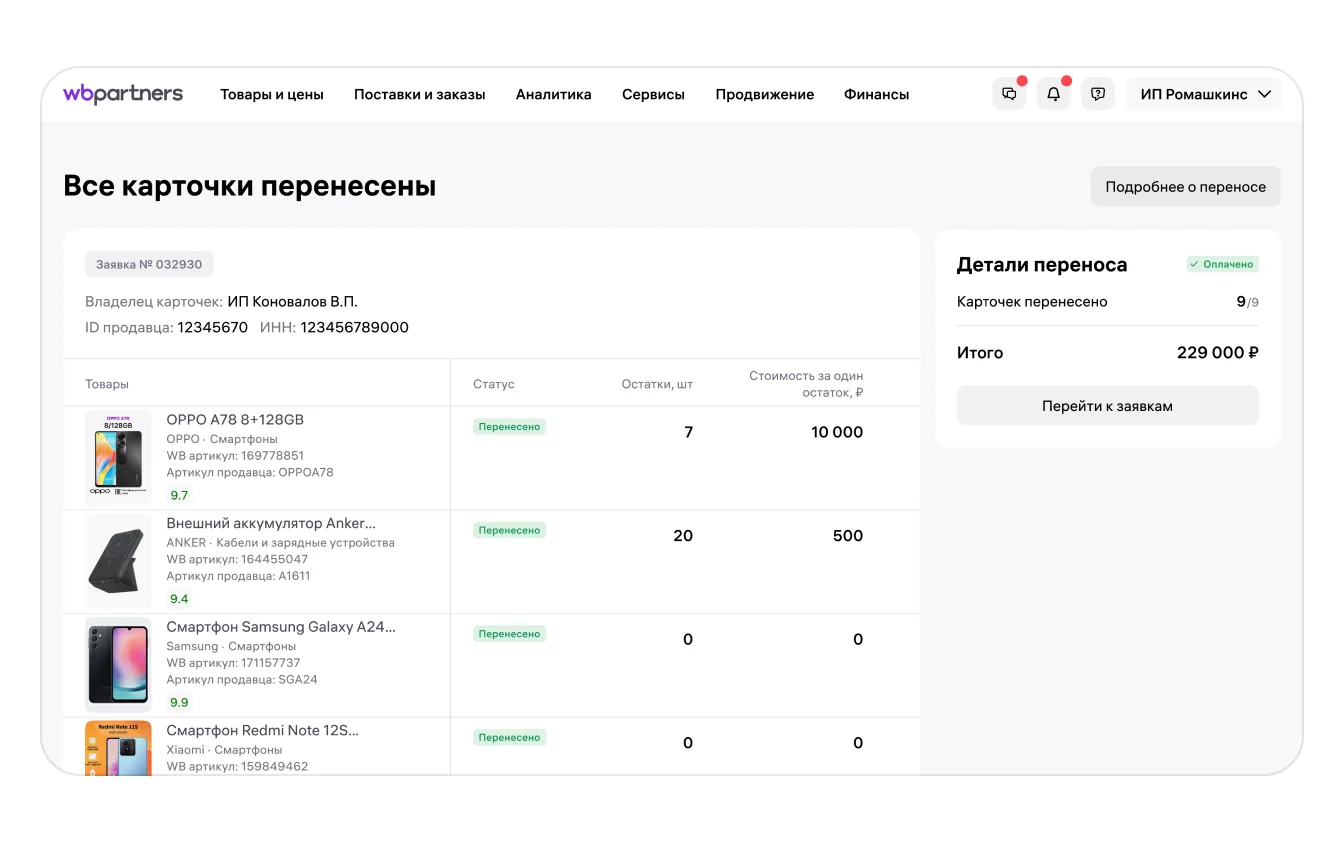
Task: Open the Внешний аккумулятор Anker title
Action: point(271,523)
